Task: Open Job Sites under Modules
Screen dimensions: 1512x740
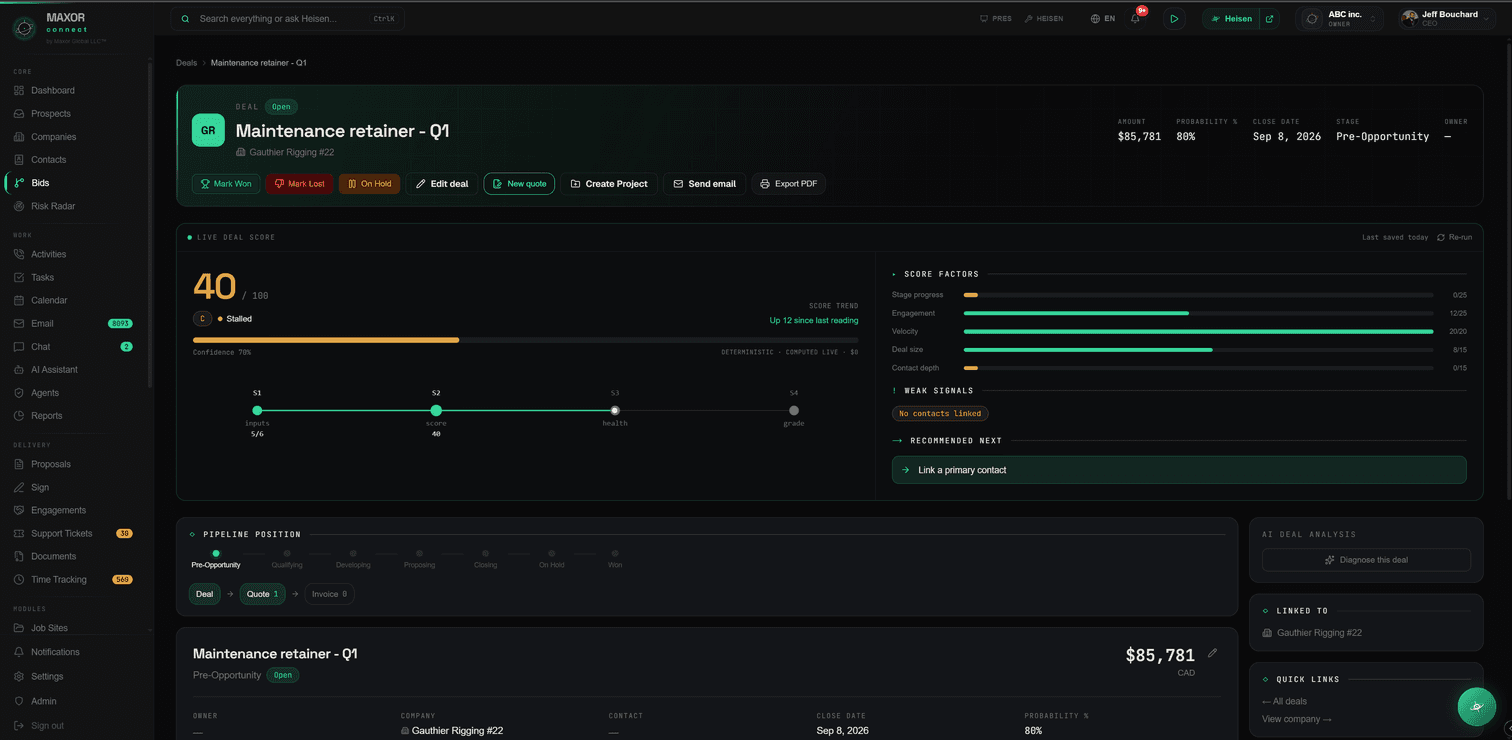Action: (49, 628)
